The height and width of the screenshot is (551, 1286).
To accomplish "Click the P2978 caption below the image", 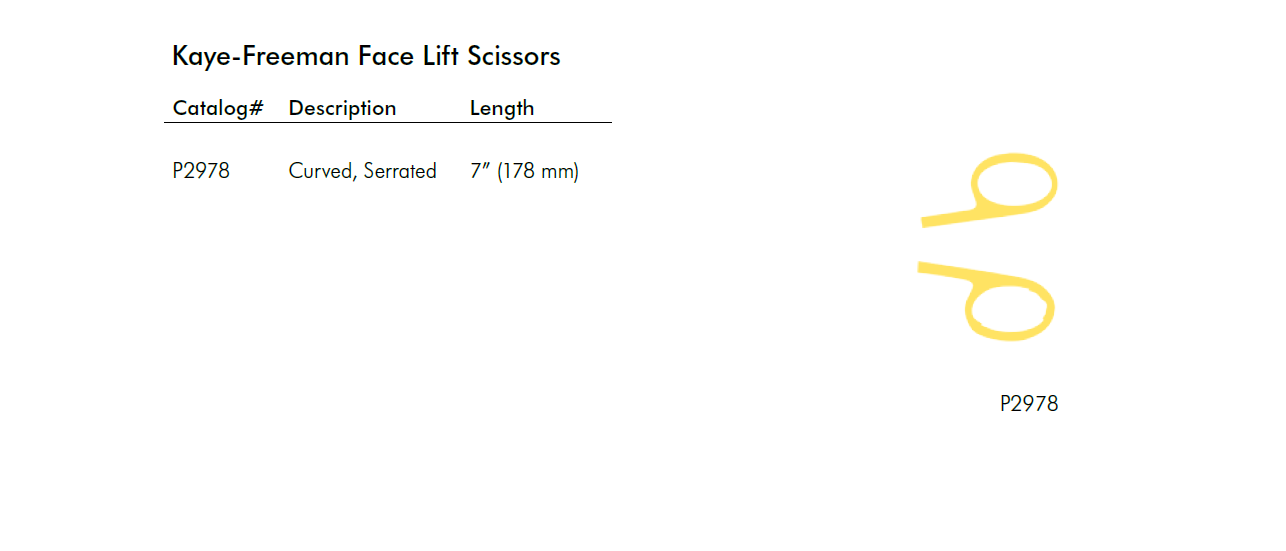I will click(x=1028, y=404).
